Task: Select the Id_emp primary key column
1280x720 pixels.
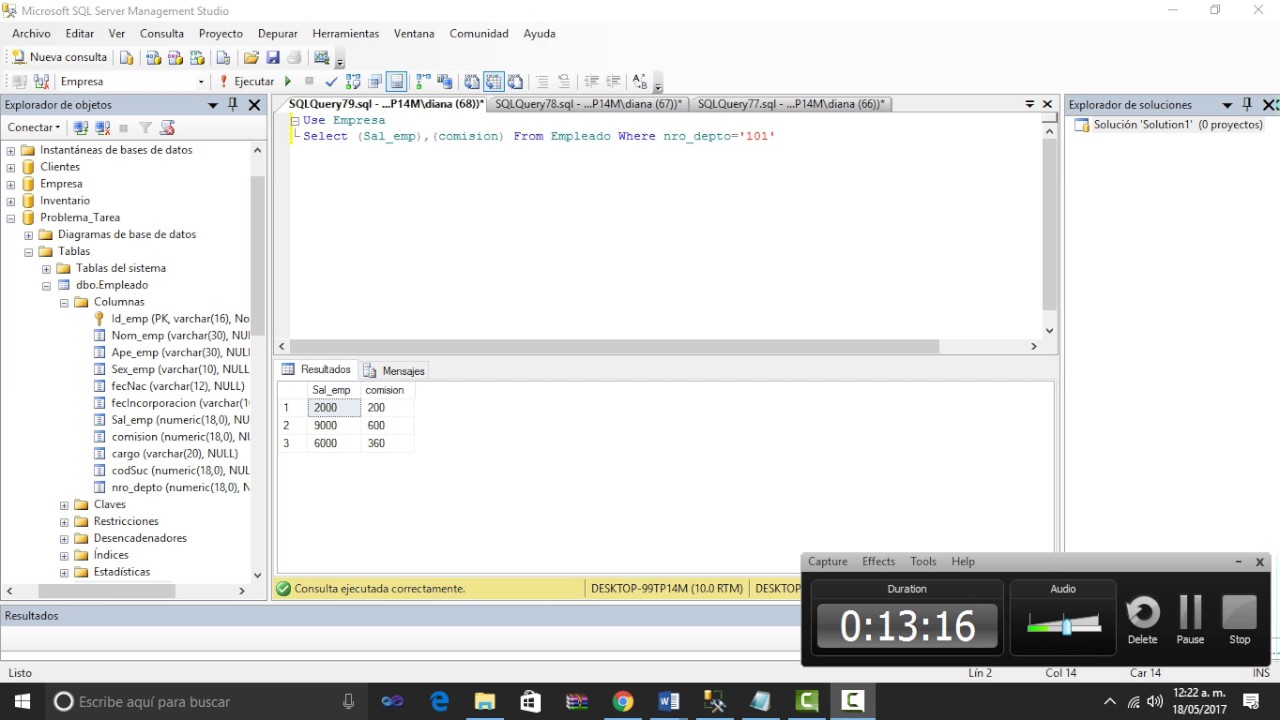Action: 180,319
